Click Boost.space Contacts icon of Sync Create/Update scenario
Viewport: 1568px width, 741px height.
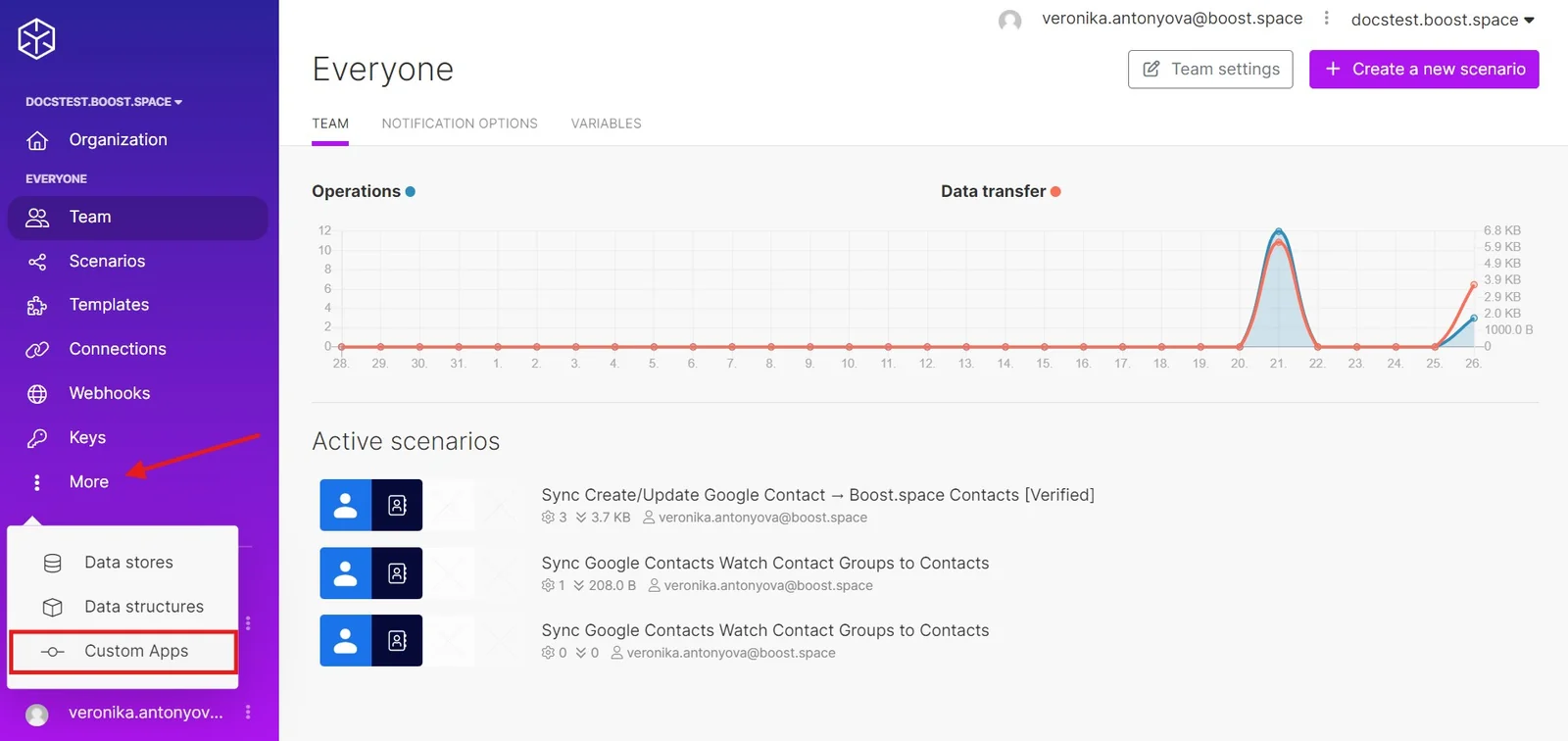(x=397, y=505)
